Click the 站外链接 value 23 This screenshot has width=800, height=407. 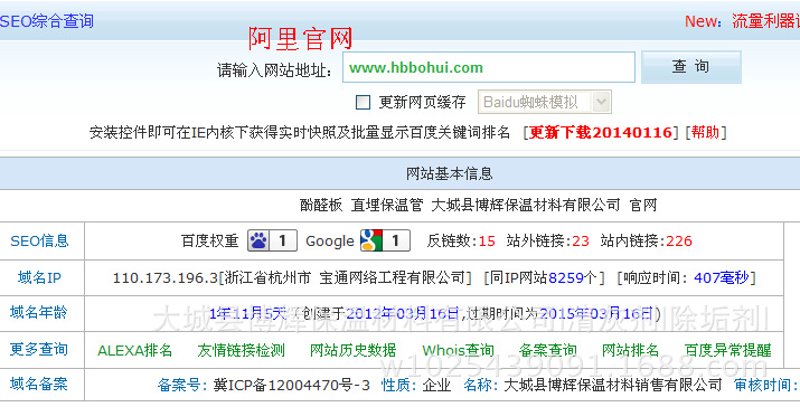coord(581,241)
